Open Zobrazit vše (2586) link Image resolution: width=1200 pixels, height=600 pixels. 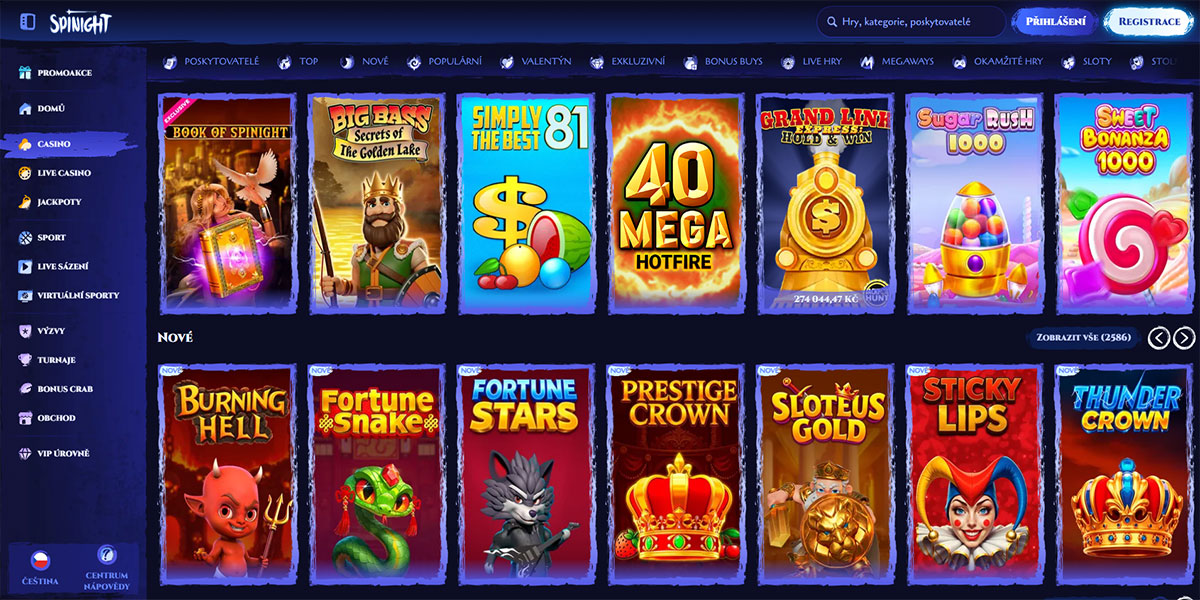pyautogui.click(x=1084, y=338)
